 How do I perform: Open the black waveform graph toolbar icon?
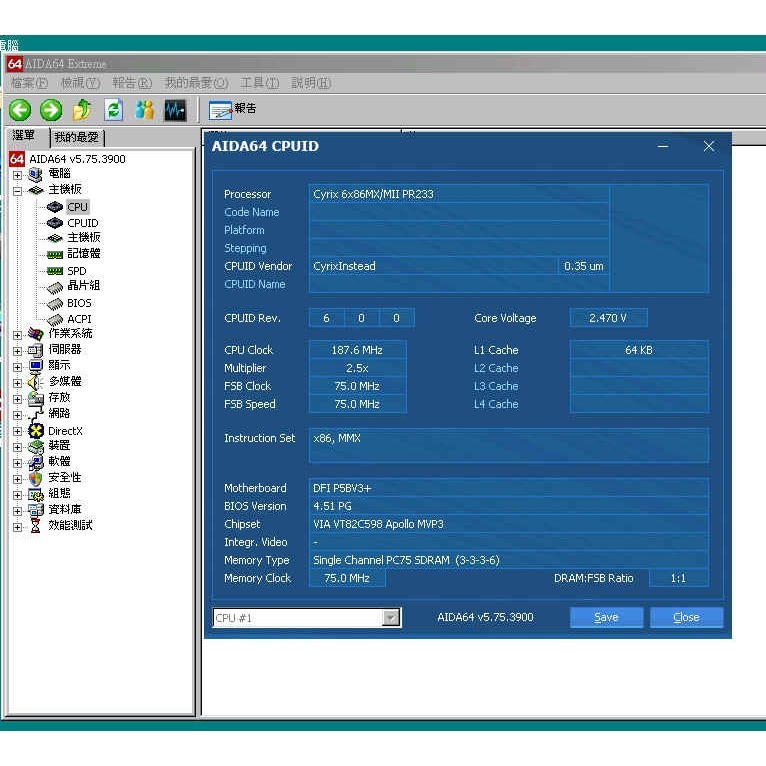(x=175, y=110)
